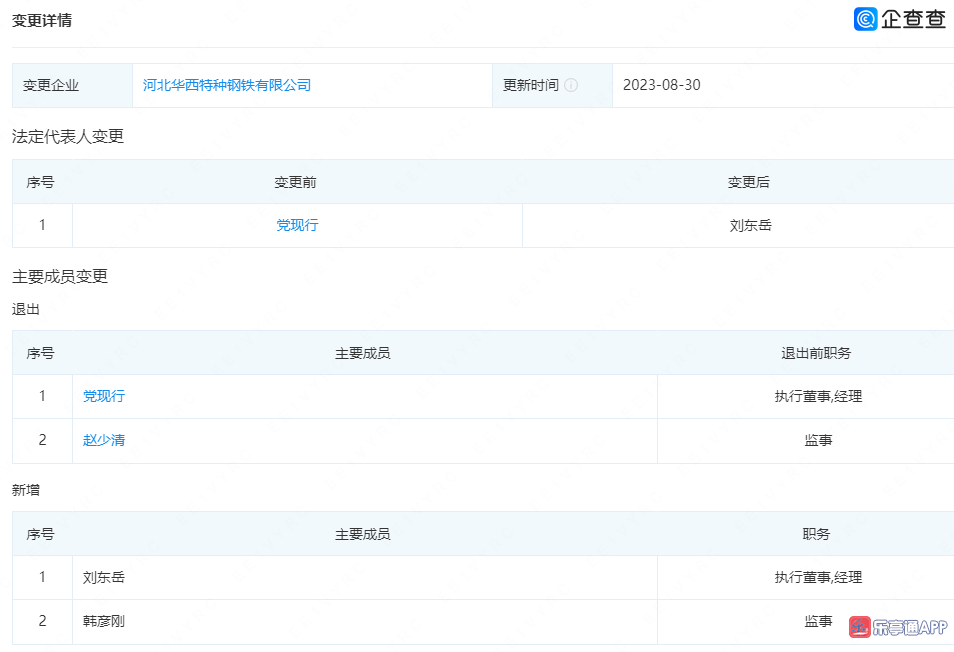Select 韩彦刚 in the 新增 members table
Viewport: 954px width, 652px height.
(x=104, y=621)
